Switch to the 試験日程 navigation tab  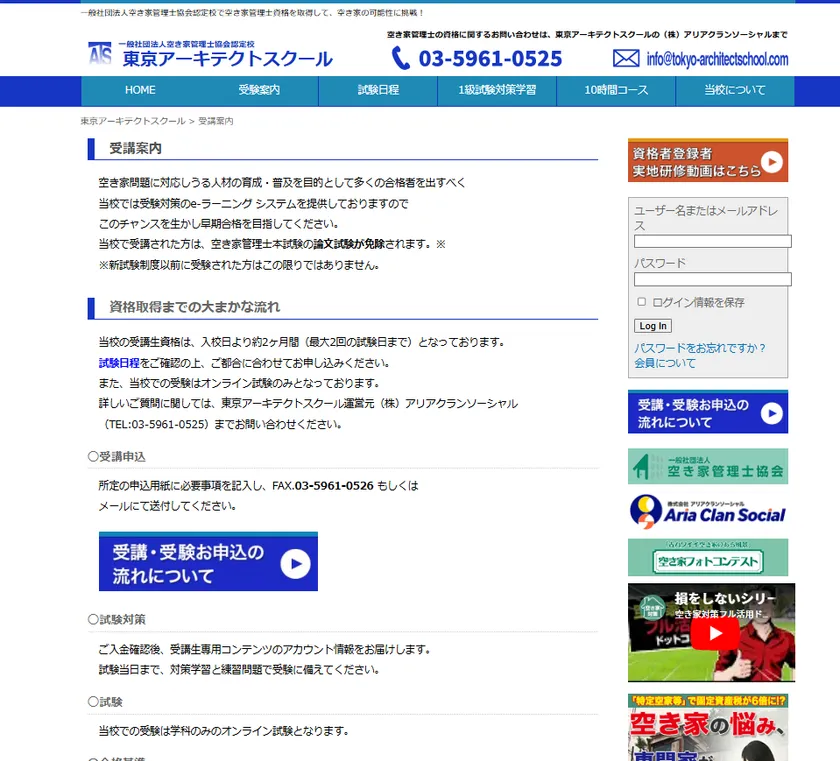click(x=376, y=90)
